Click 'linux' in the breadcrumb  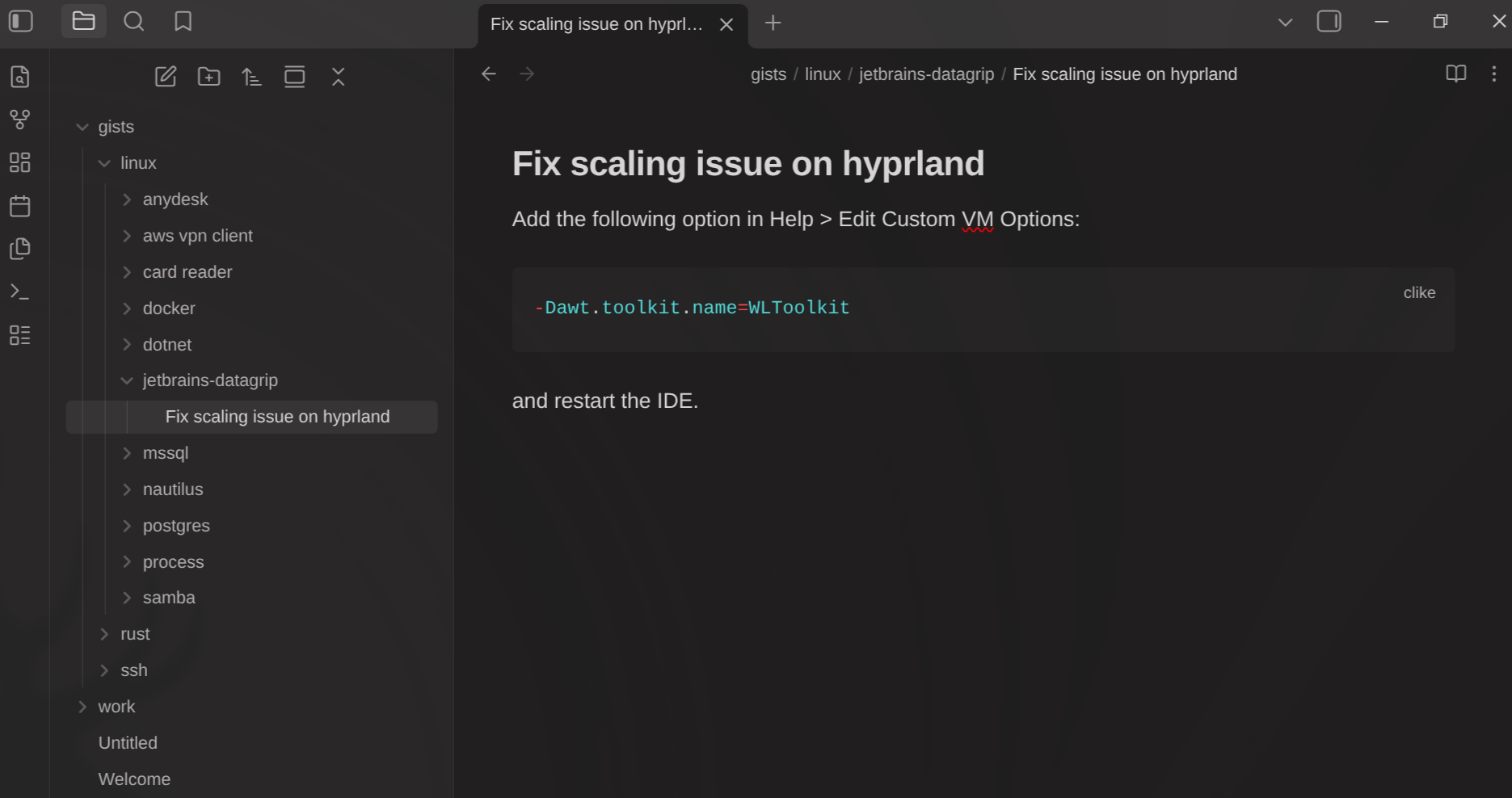[x=823, y=74]
